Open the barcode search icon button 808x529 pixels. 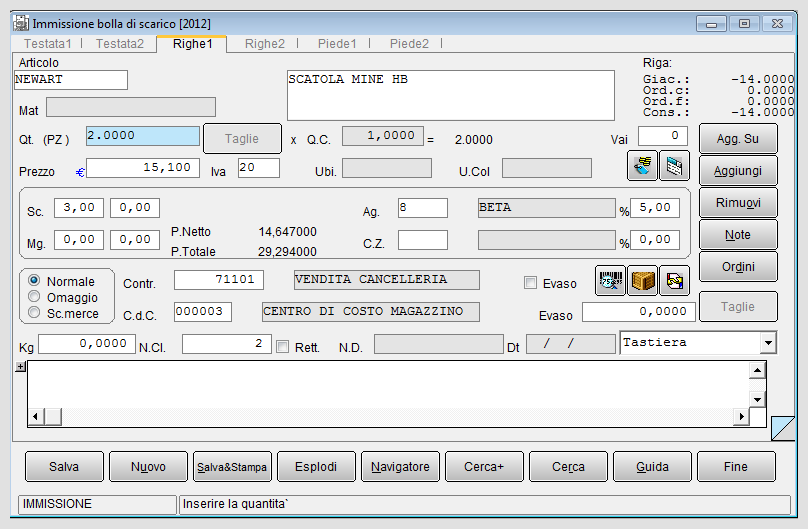coord(611,281)
